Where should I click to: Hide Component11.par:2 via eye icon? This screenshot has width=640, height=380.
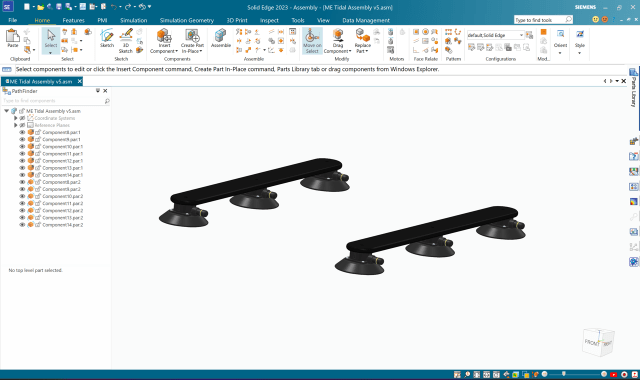(22, 203)
